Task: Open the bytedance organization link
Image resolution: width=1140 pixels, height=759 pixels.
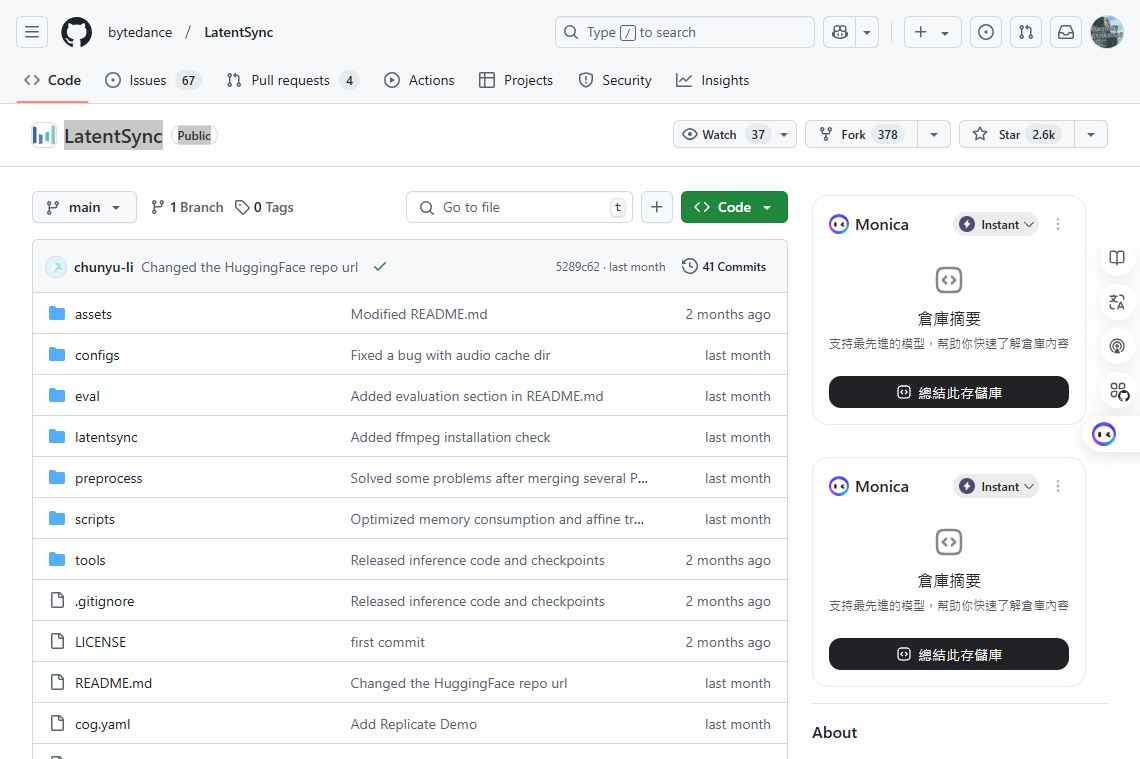Action: point(140,32)
